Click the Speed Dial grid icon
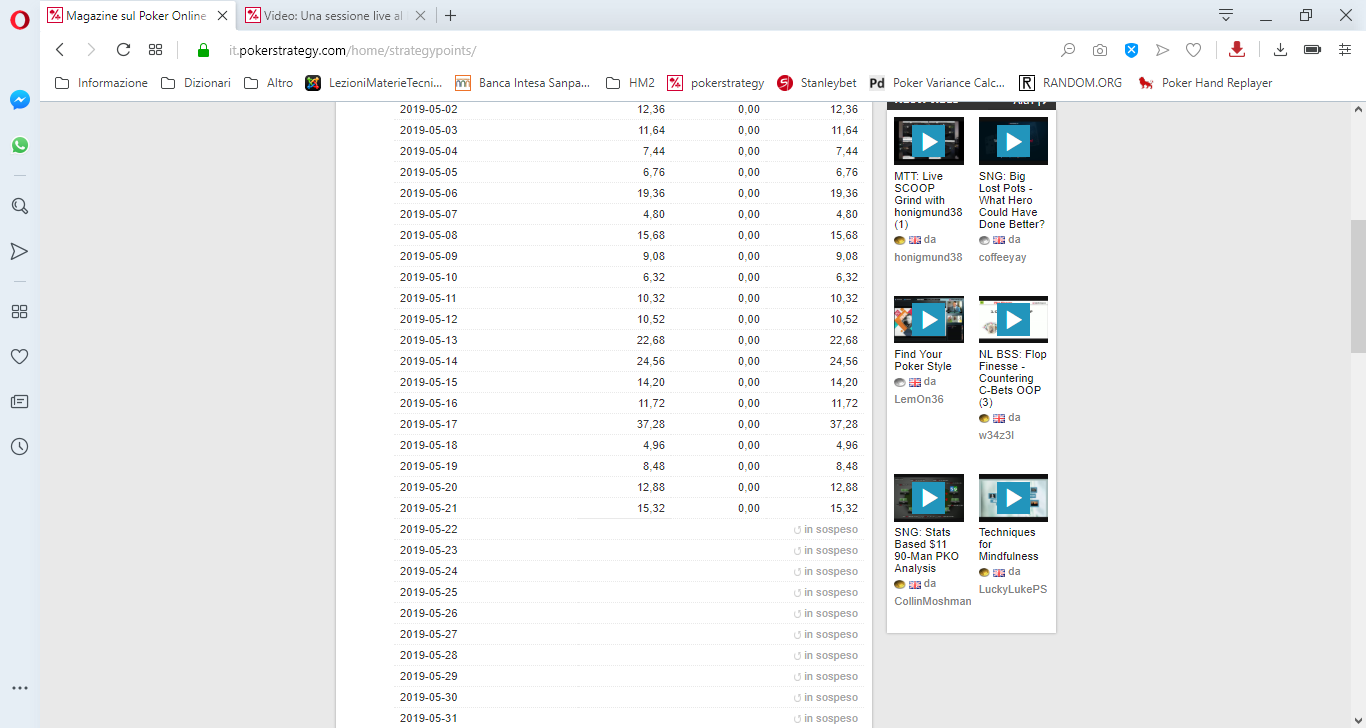Viewport: 1366px width, 728px height. (x=155, y=50)
